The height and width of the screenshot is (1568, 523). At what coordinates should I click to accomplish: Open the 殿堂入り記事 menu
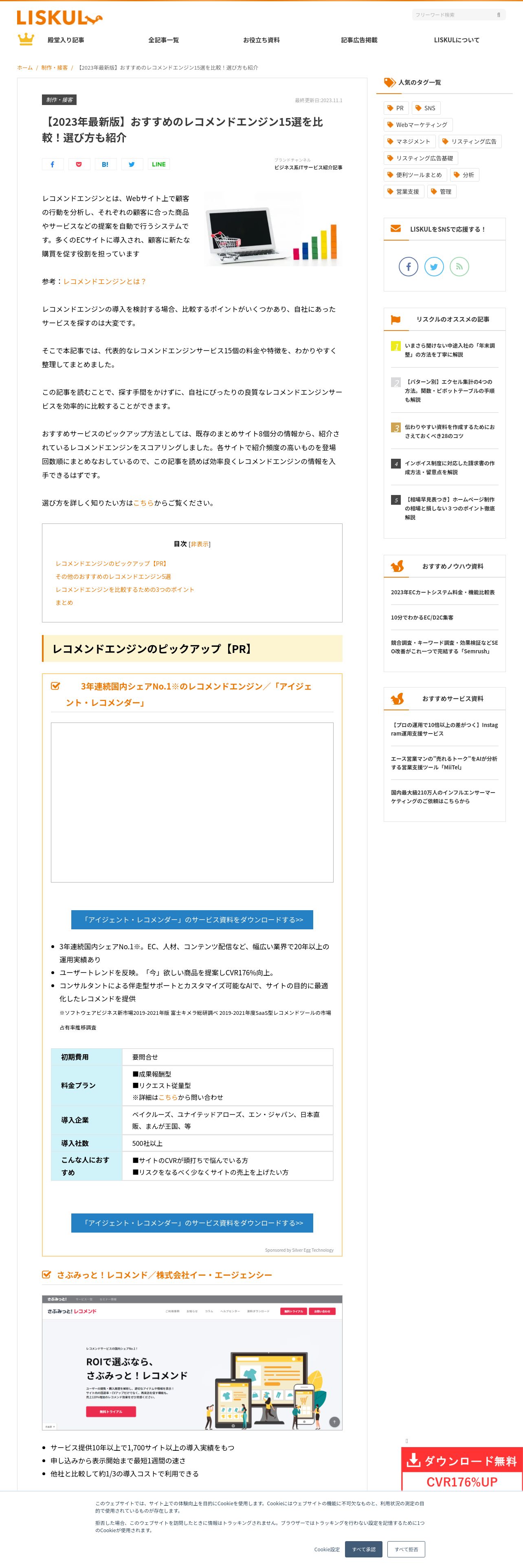pyautogui.click(x=66, y=40)
